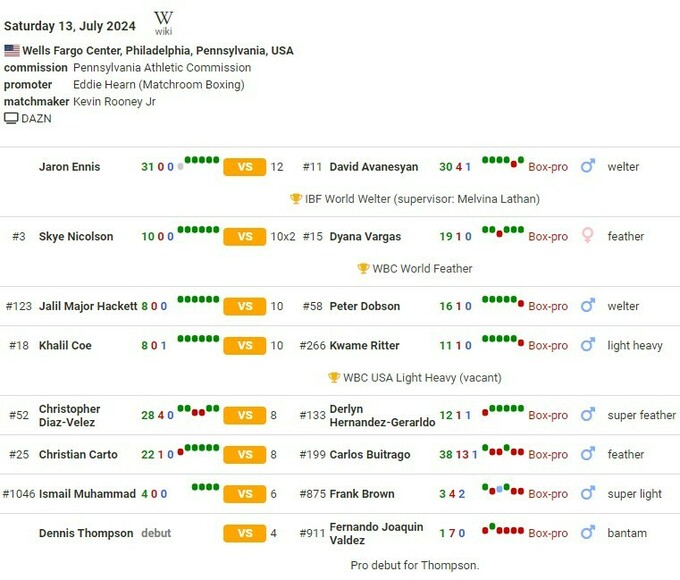Click the male symbol on Ennis bout

588,167
